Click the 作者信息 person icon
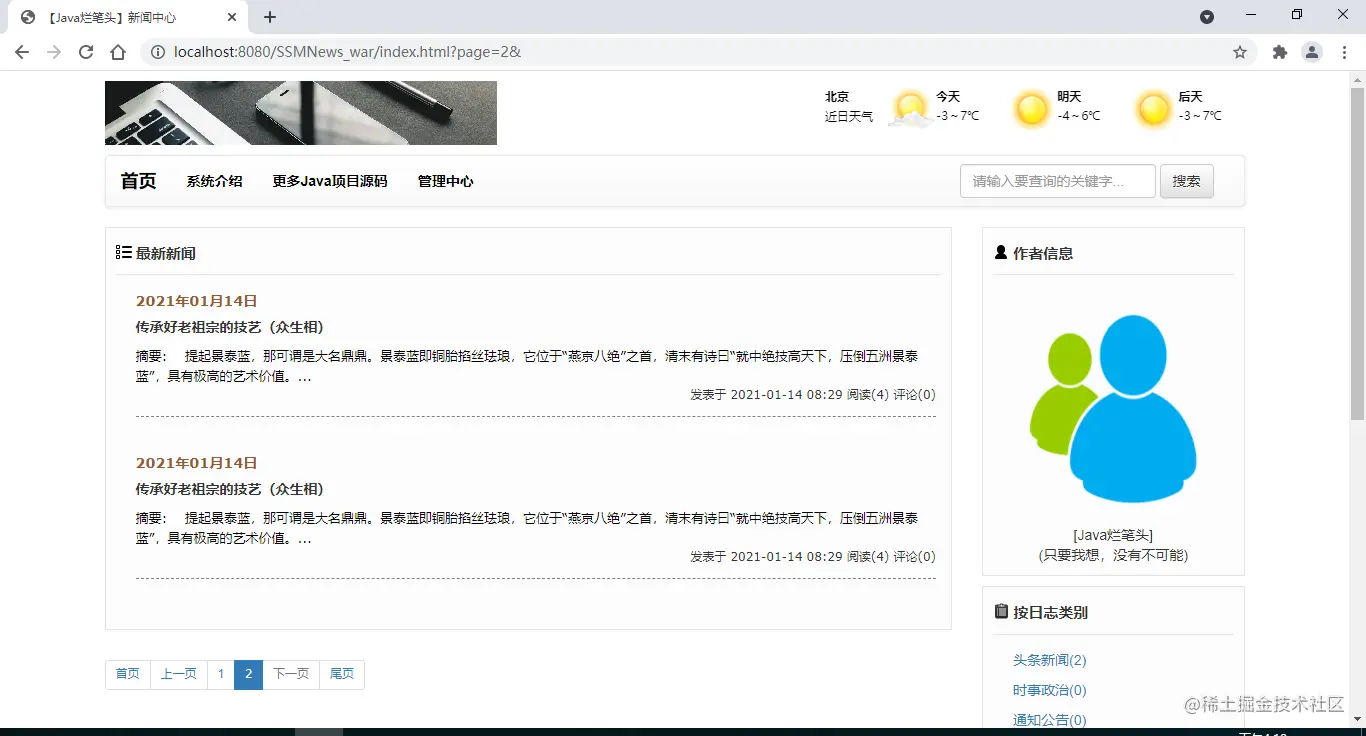 click(1001, 252)
